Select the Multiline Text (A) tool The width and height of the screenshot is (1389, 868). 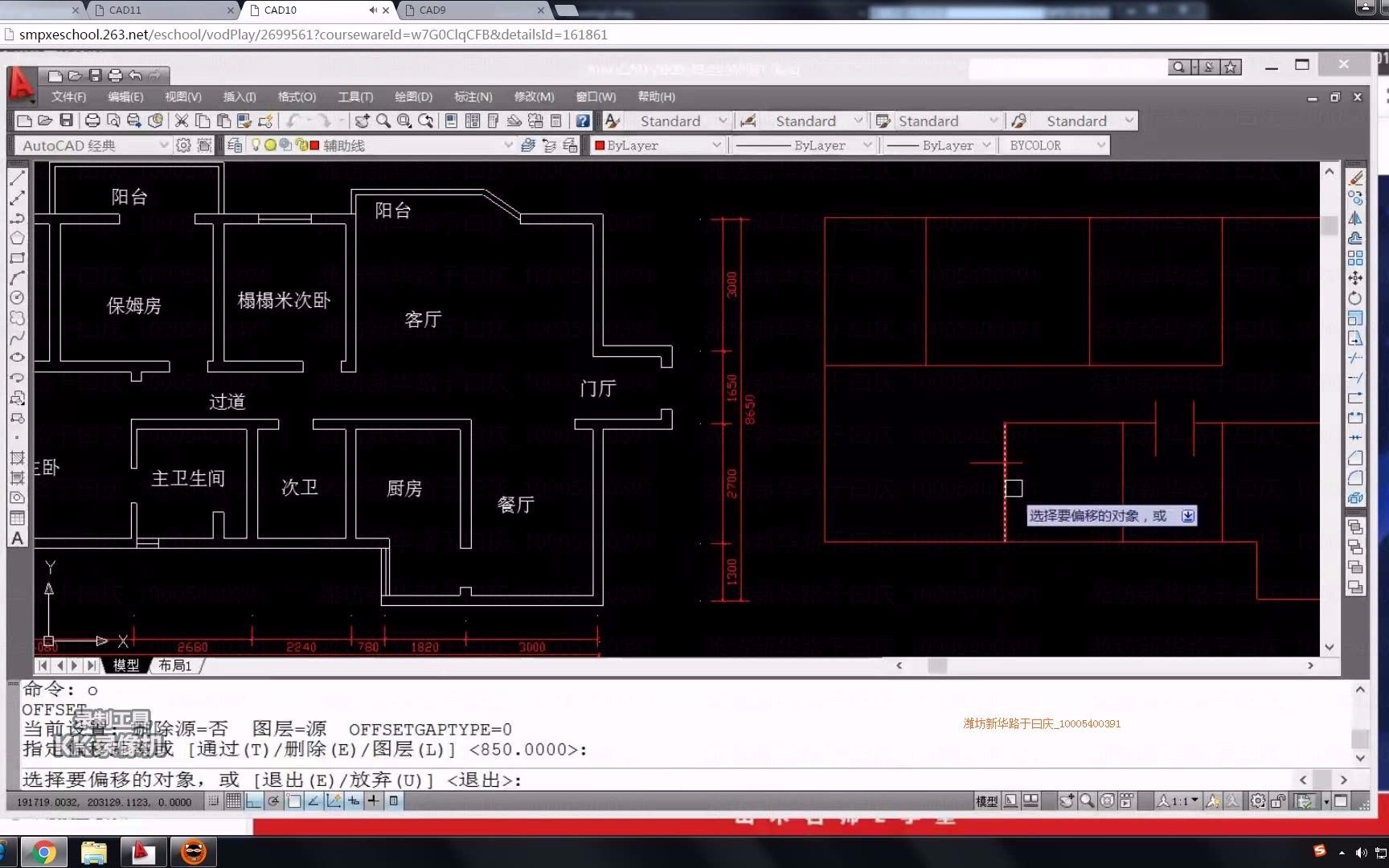(x=17, y=538)
